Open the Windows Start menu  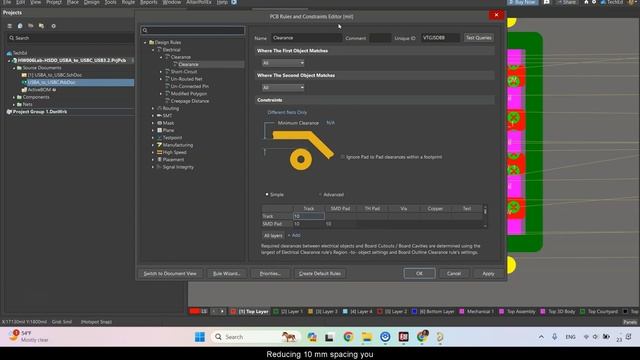point(200,337)
